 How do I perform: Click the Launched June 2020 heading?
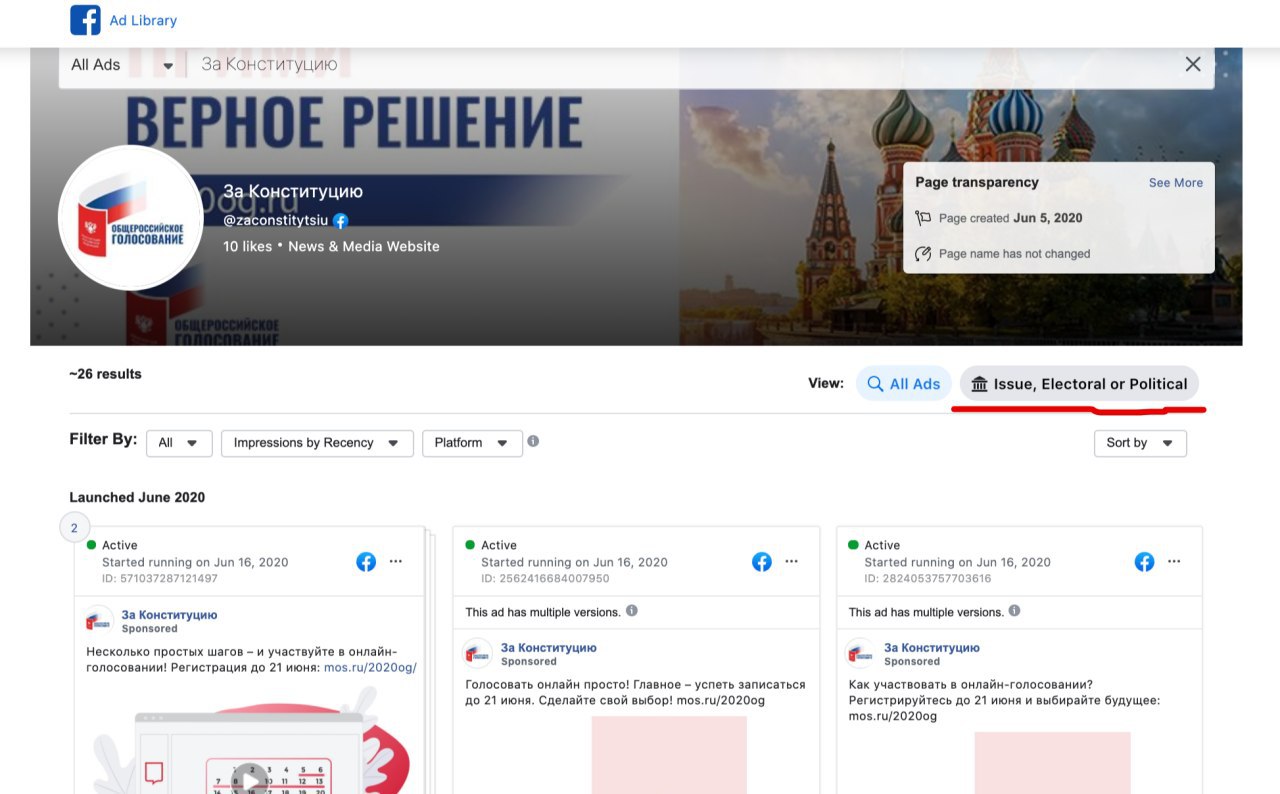pos(137,497)
